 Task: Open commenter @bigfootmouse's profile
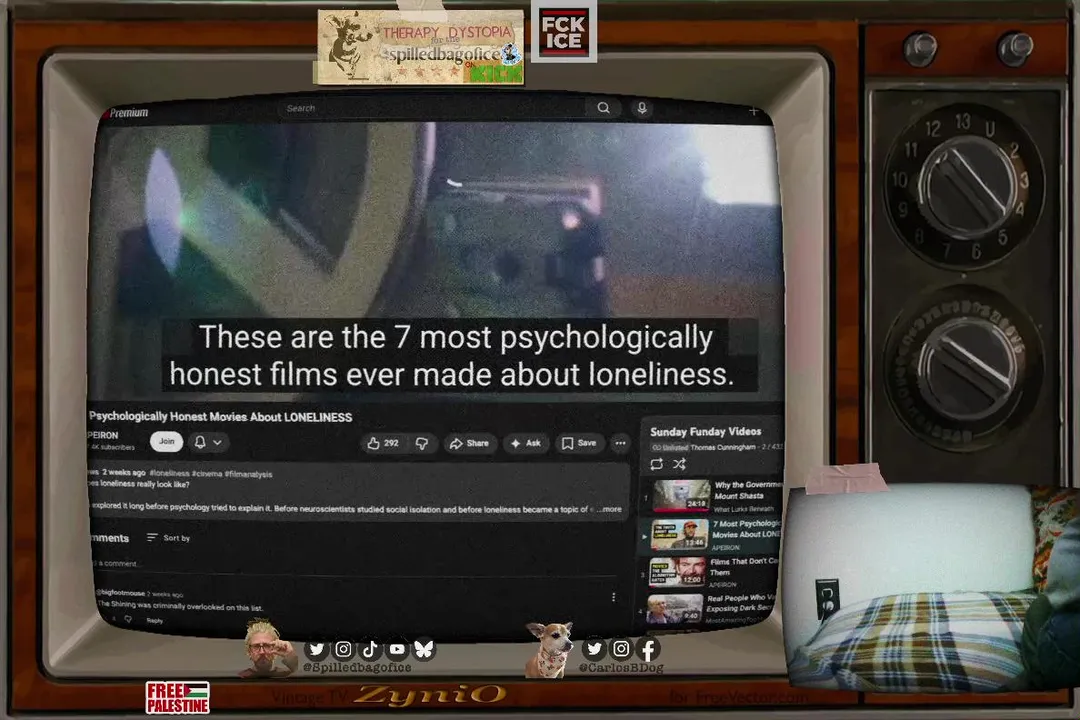[x=121, y=593]
